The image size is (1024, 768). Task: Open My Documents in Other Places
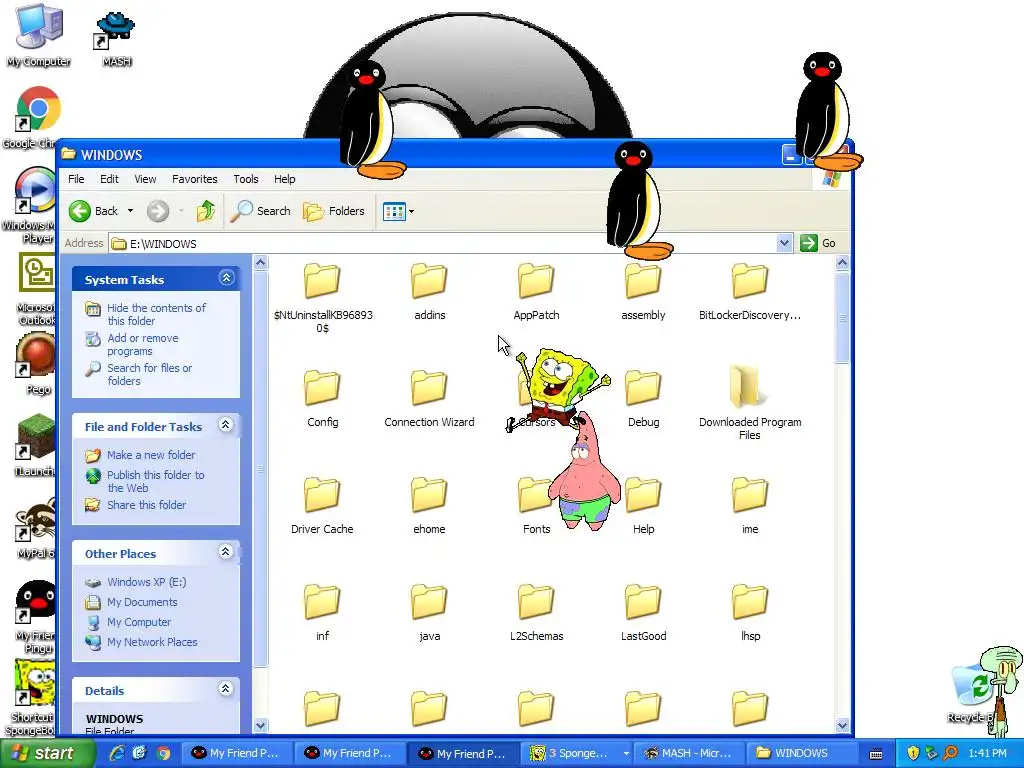pyautogui.click(x=142, y=602)
